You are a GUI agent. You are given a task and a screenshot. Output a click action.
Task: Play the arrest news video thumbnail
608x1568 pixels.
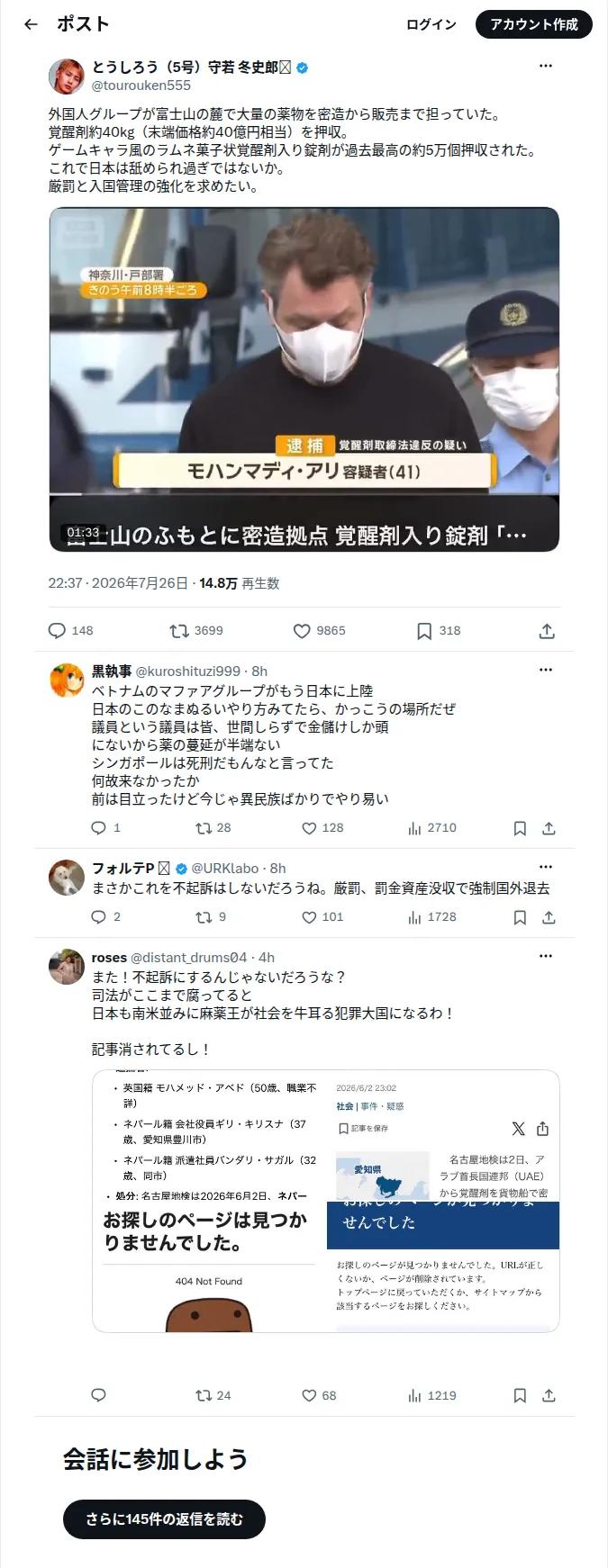tap(304, 380)
